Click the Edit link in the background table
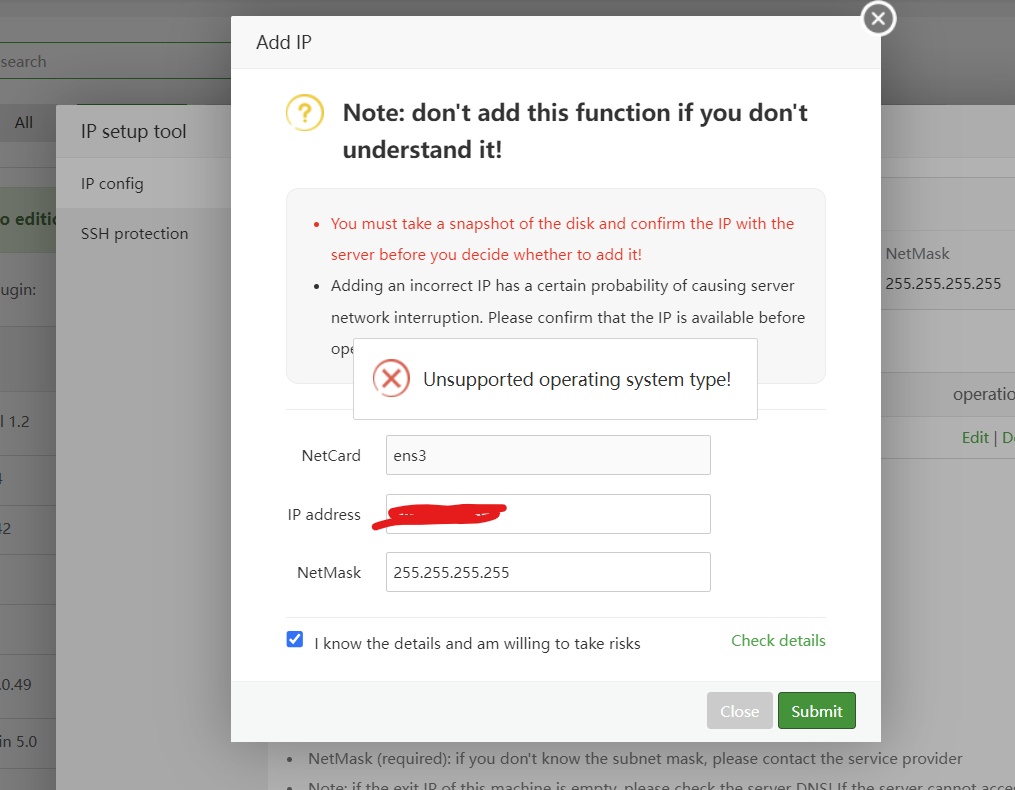Image resolution: width=1015 pixels, height=790 pixels. tap(974, 438)
